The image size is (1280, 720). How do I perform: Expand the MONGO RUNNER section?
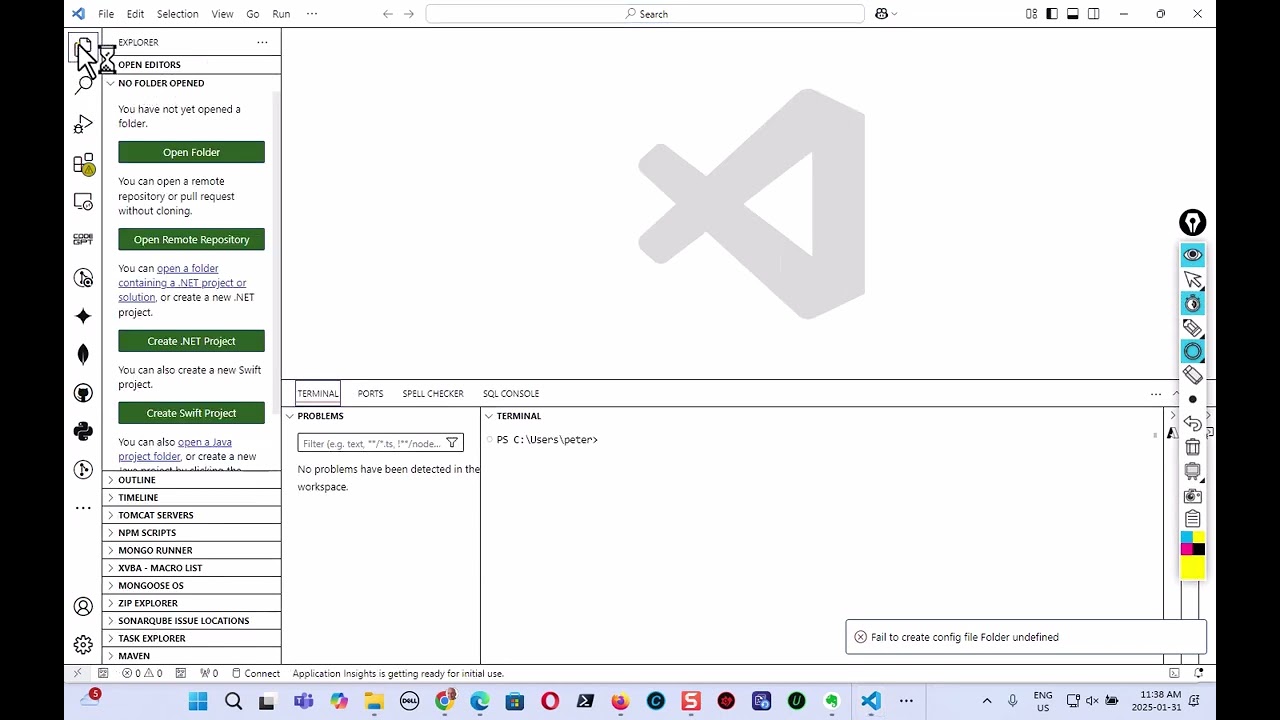click(191, 550)
